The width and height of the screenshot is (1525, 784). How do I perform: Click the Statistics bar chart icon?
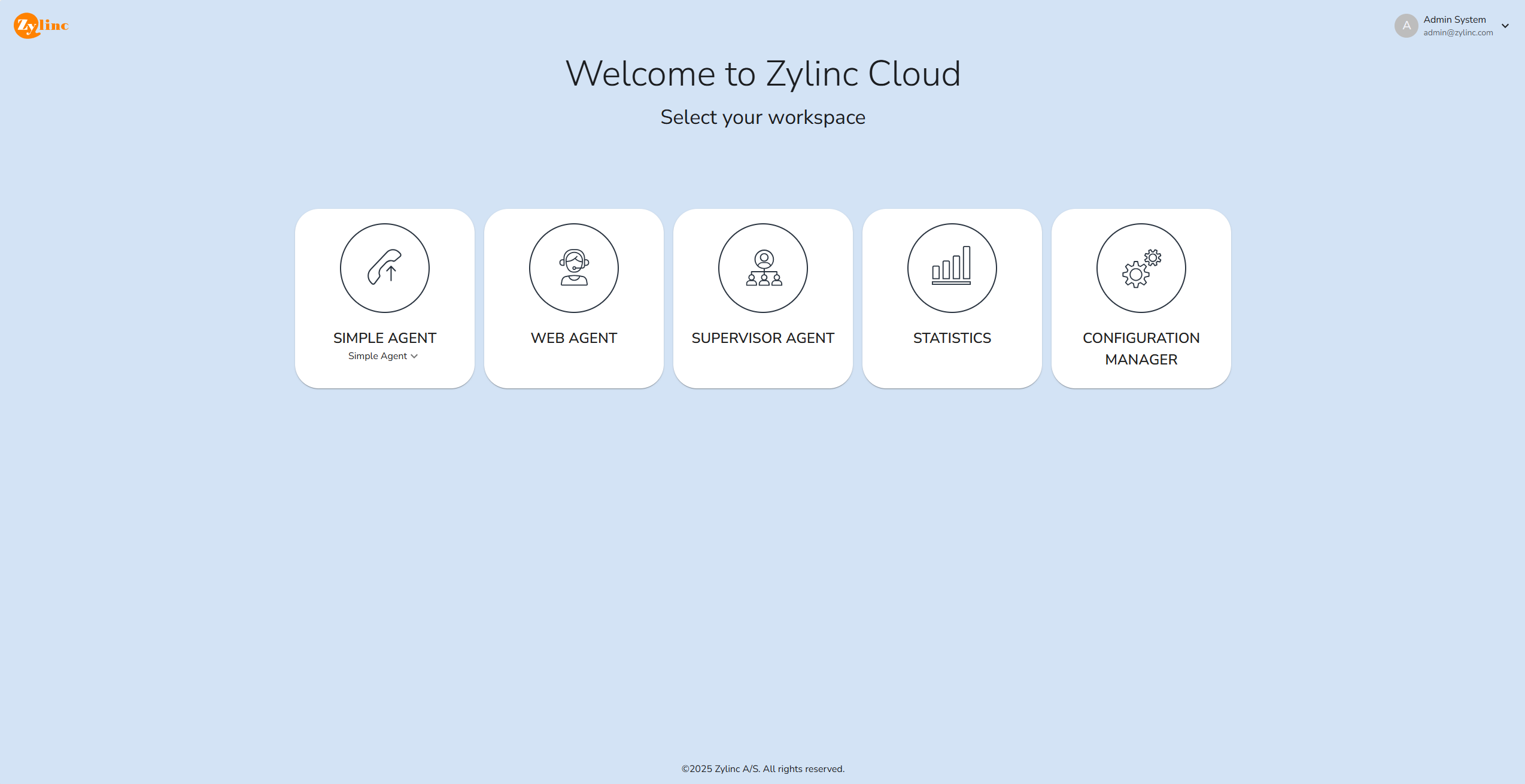(952, 268)
